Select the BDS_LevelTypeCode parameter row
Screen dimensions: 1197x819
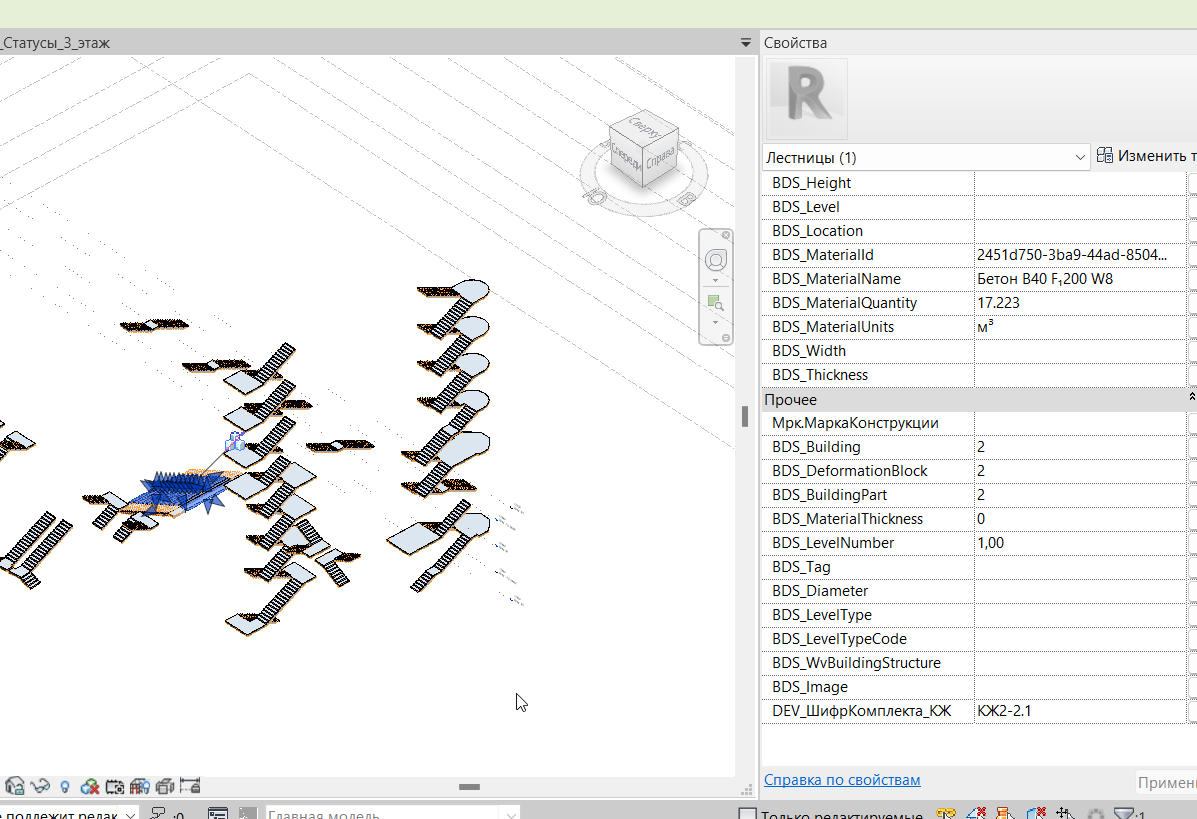[973, 638]
